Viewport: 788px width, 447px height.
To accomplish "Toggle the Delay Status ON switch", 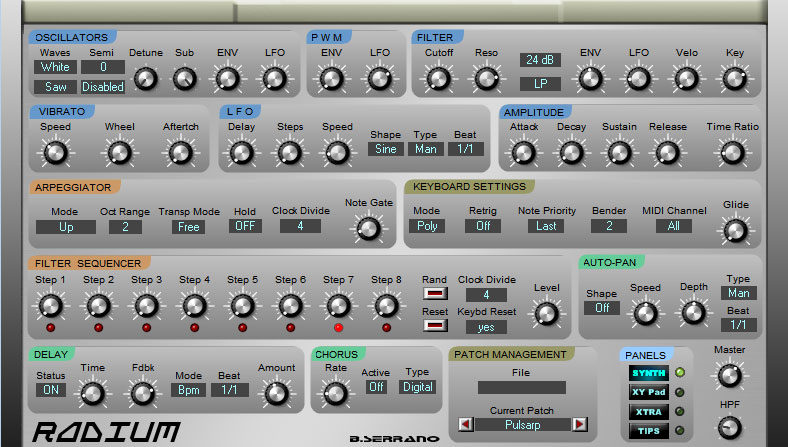I will tap(50, 390).
